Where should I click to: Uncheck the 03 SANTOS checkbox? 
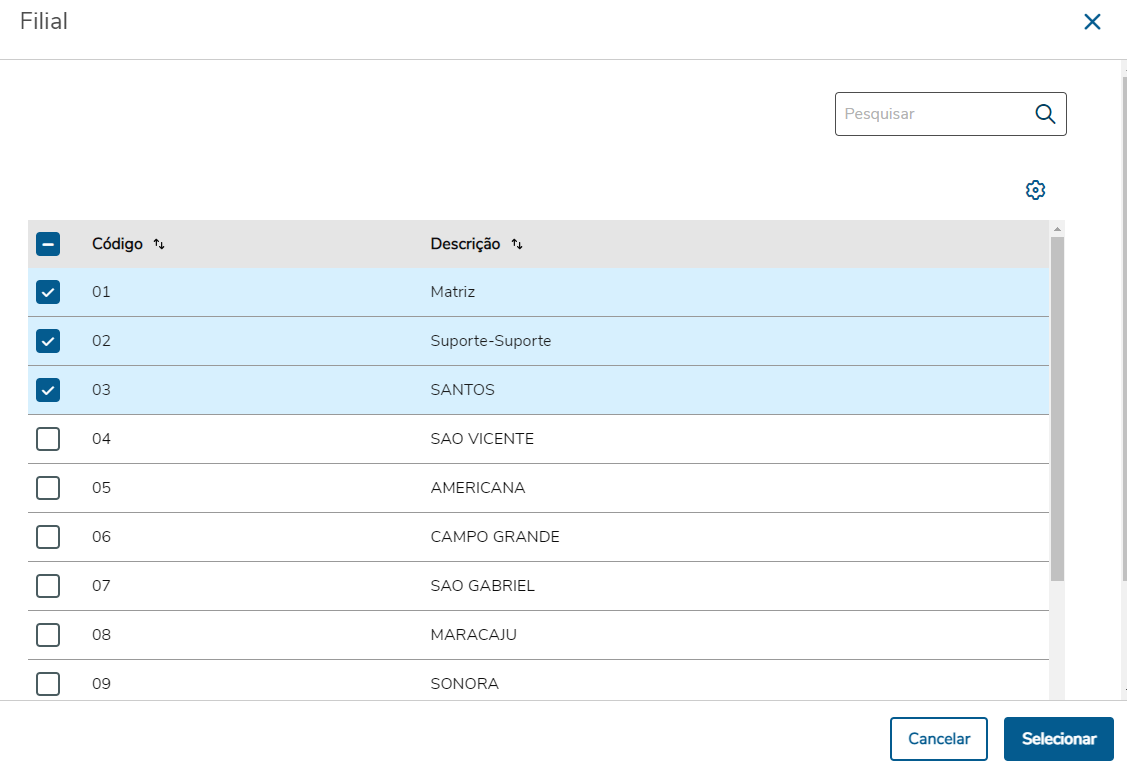(x=48, y=390)
